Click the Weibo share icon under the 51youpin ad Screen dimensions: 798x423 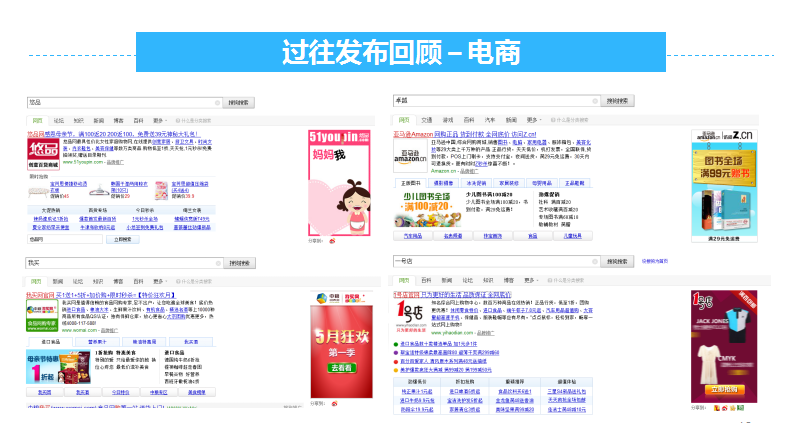332,241
